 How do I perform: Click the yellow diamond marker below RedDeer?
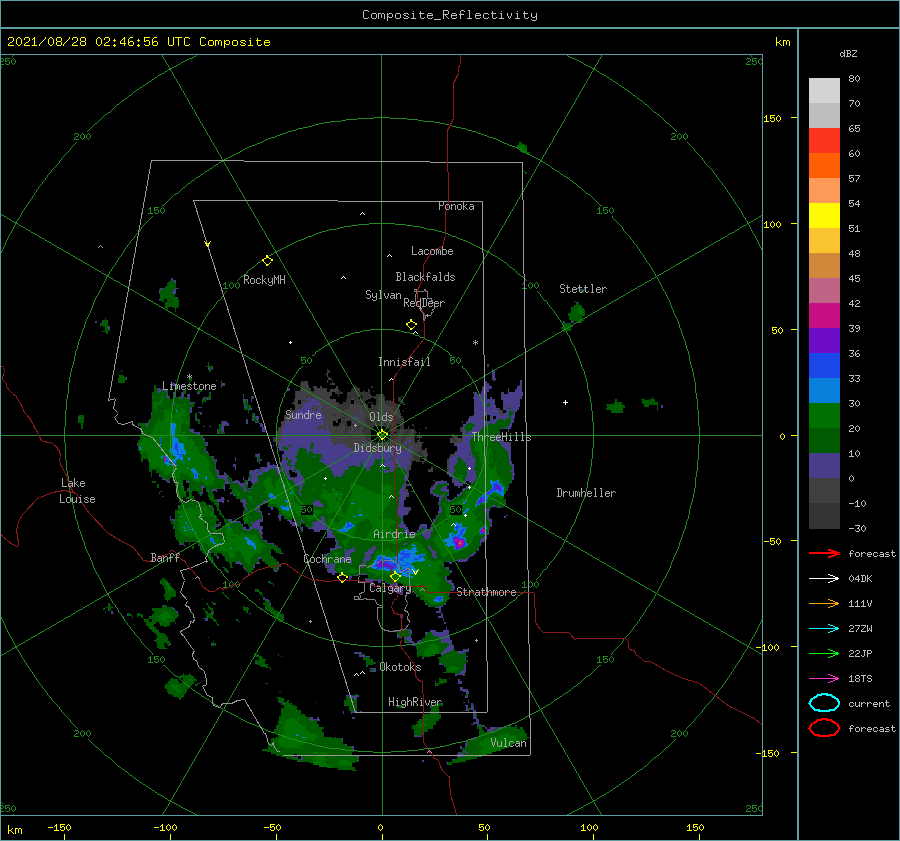point(411,324)
